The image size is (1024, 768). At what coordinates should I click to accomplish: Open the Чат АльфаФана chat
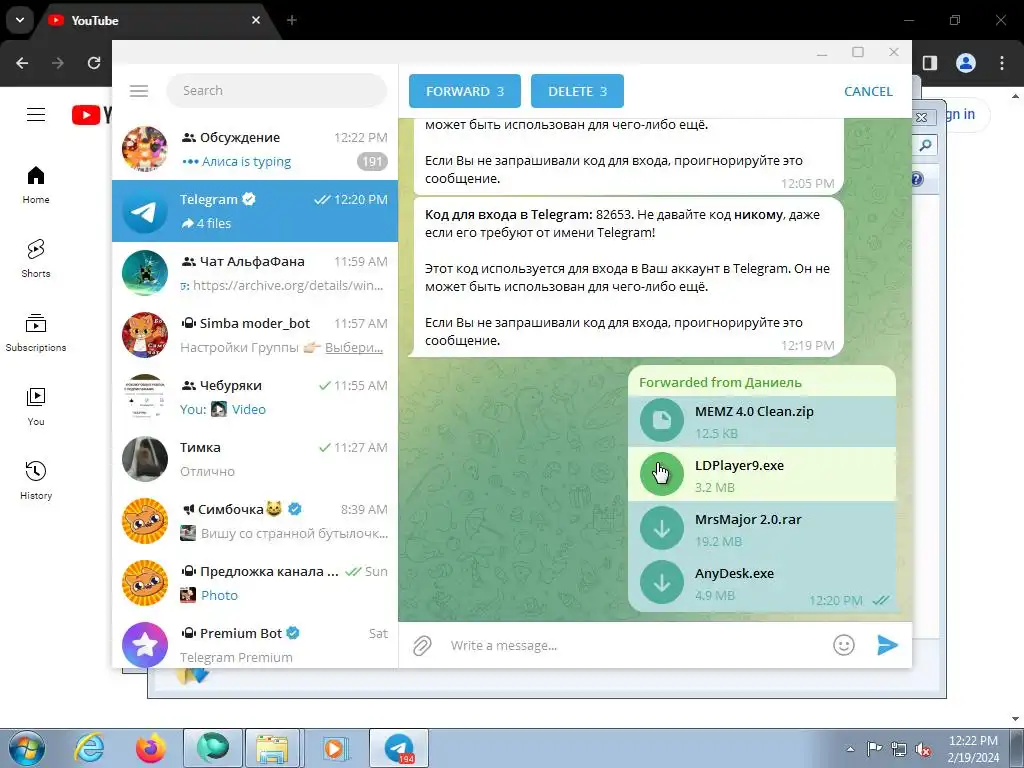tap(255, 273)
